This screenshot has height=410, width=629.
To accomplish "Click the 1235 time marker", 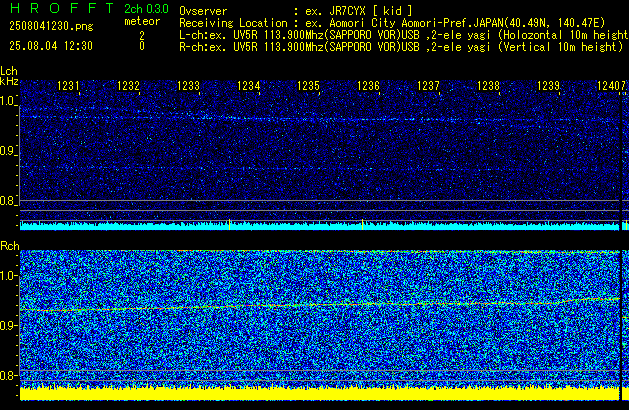I will point(308,86).
